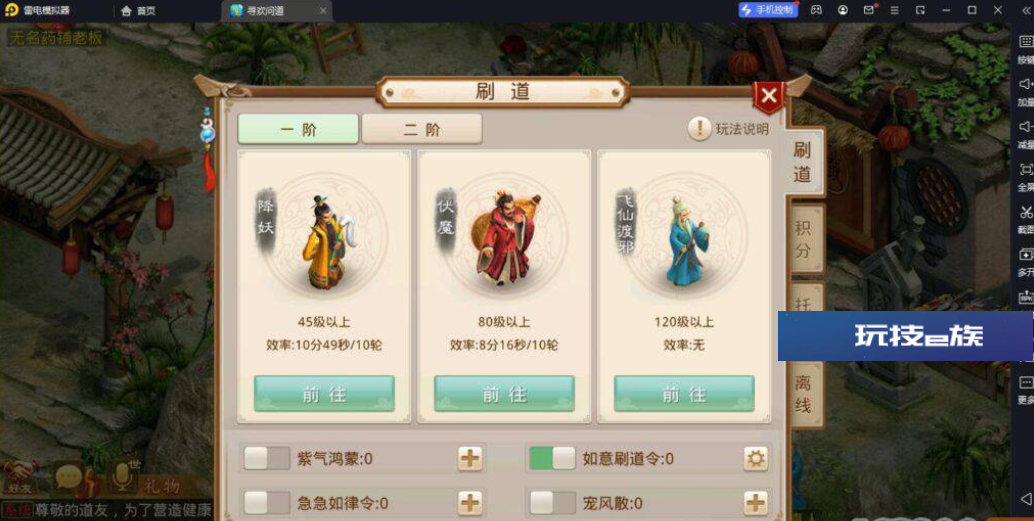Screen dimensions: 1034x521
Task: Click 前往 under 伏魔
Action: [x=504, y=394]
